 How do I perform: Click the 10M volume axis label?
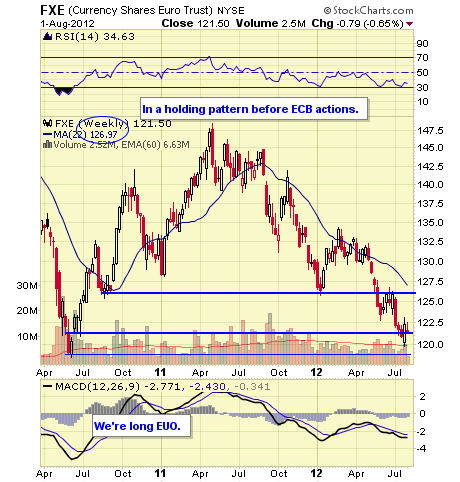27,336
